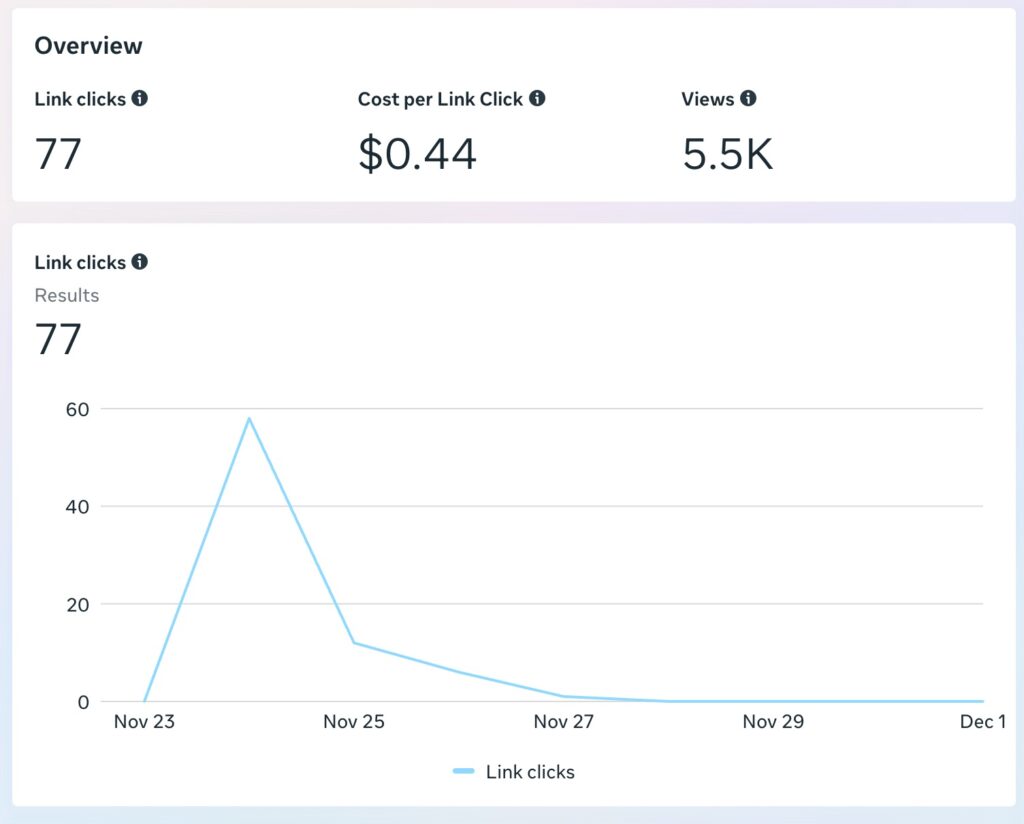
Task: Click the Nov 29 x-axis label
Action: coord(773,722)
